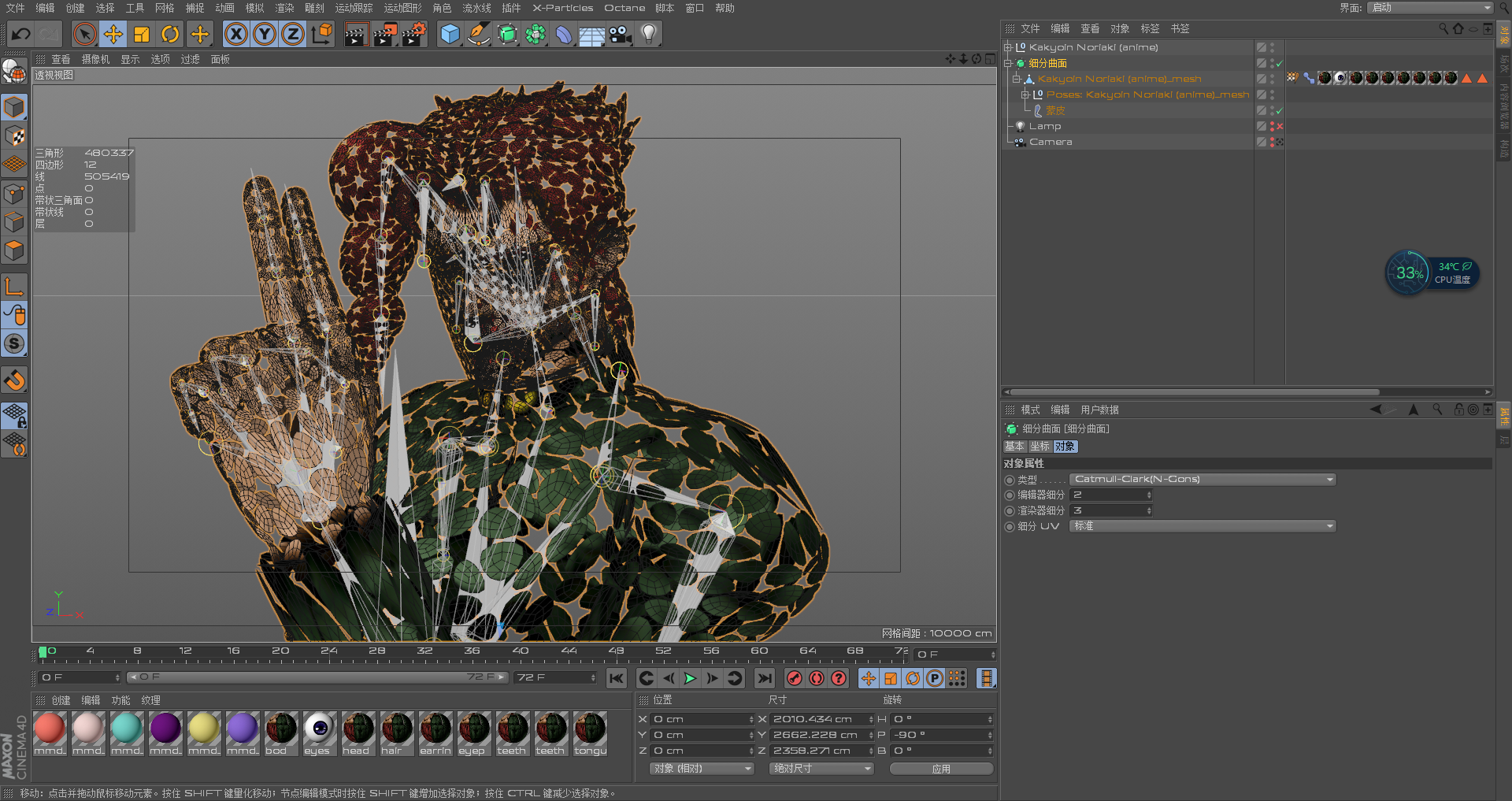Toggle keyframe circle next to 细分 UV
The height and width of the screenshot is (801, 1512).
point(1010,527)
